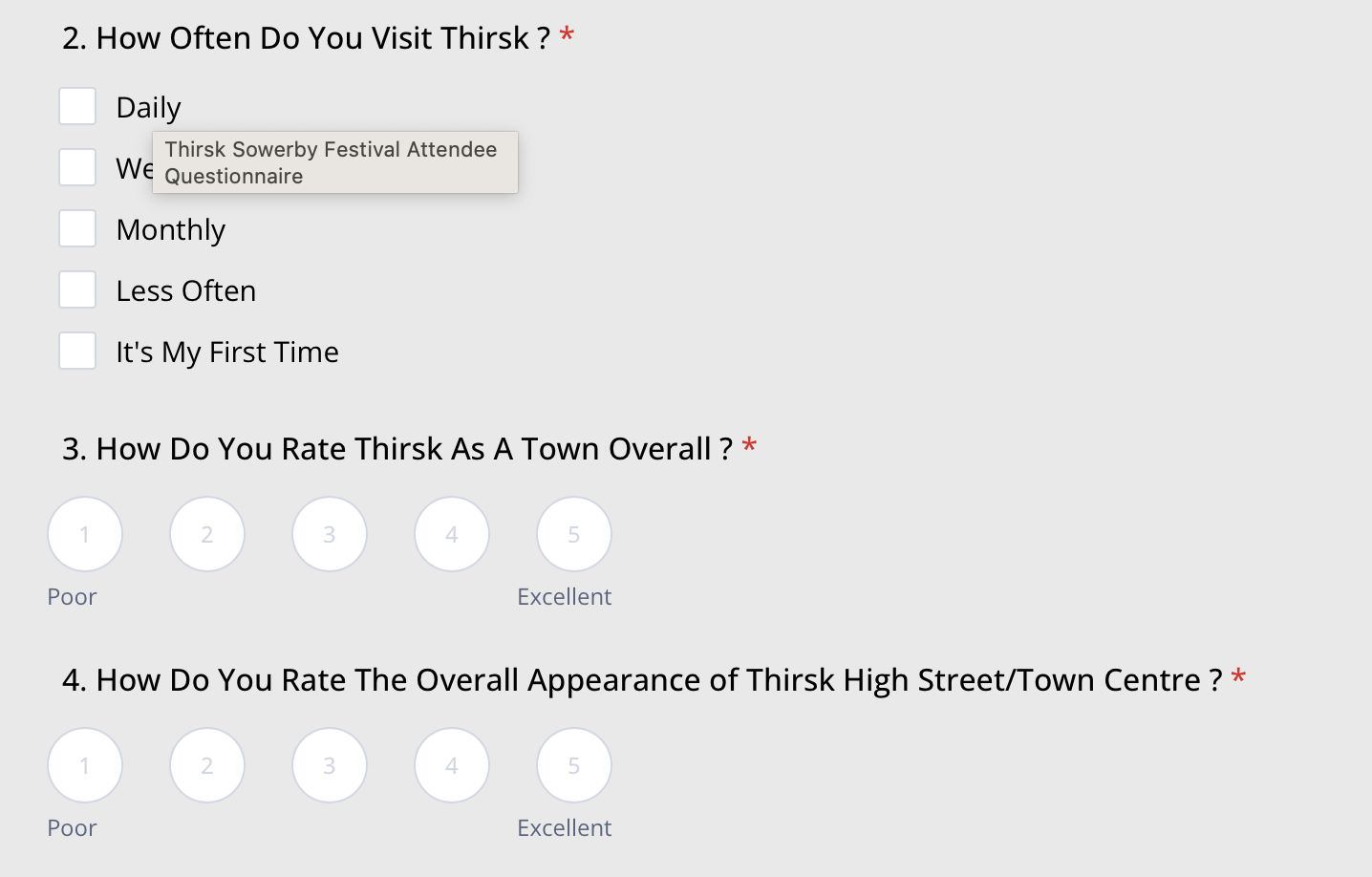Rate Thirsk as a town overall 1
Image resolution: width=1372 pixels, height=877 pixels.
click(x=85, y=534)
